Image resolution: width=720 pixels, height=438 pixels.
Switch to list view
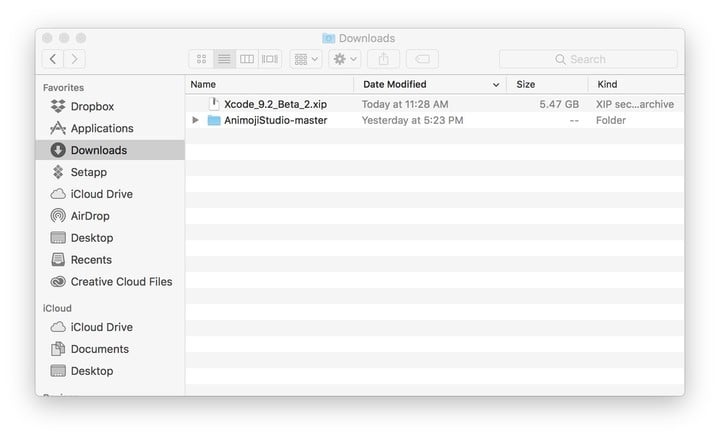pyautogui.click(x=224, y=59)
